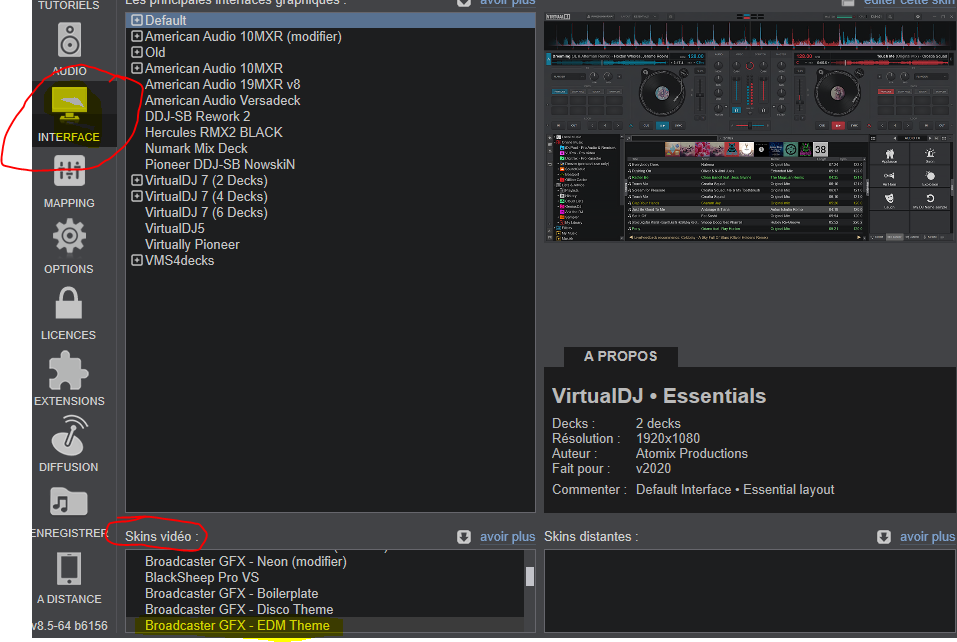Open the Mapping mixer icon
The height and width of the screenshot is (642, 957).
pyautogui.click(x=69, y=170)
